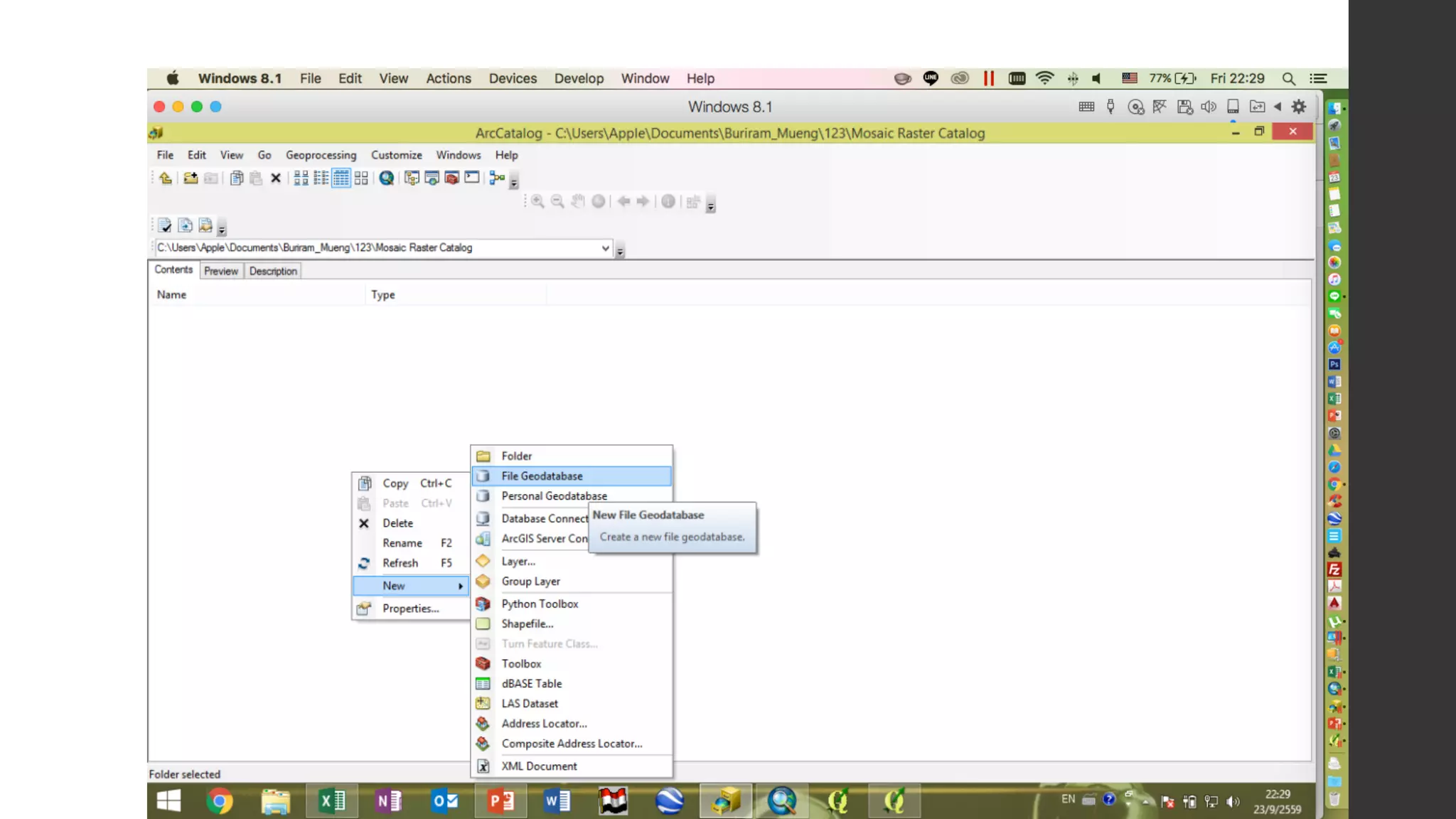Click the black X Delete toolbar icon

coord(276,178)
